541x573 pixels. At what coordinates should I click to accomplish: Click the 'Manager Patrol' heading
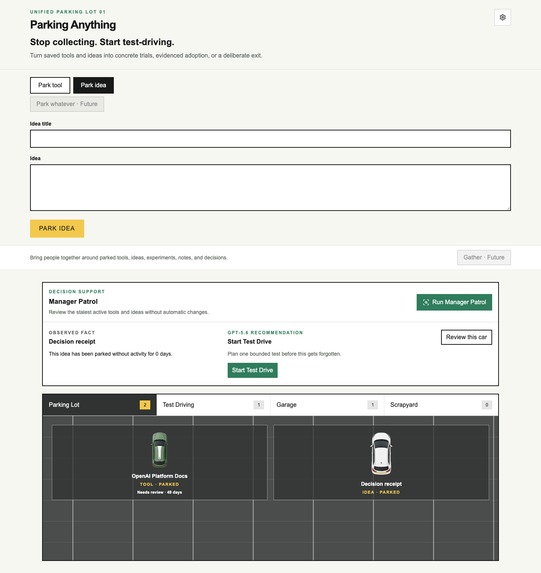coord(73,301)
